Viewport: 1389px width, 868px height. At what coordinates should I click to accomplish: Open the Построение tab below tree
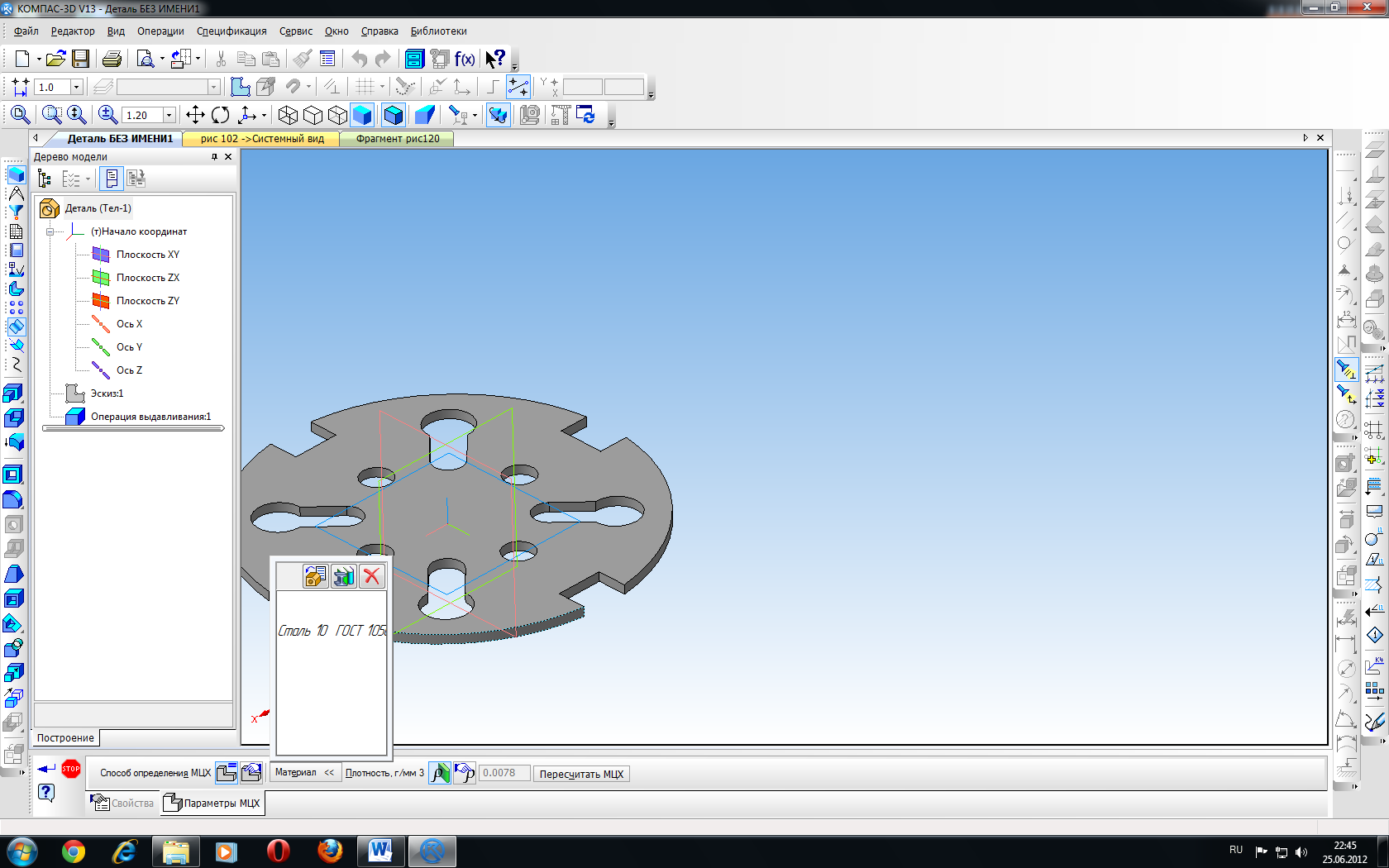(65, 738)
